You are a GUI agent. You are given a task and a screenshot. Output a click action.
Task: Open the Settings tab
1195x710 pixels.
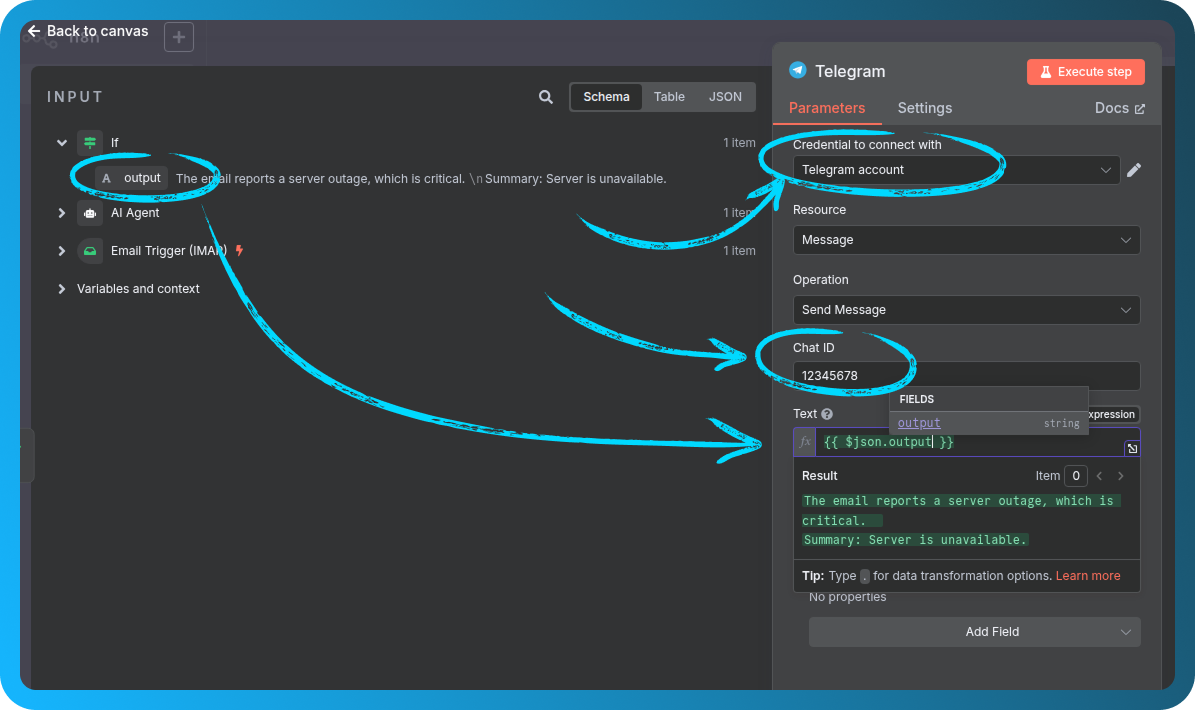(x=924, y=108)
